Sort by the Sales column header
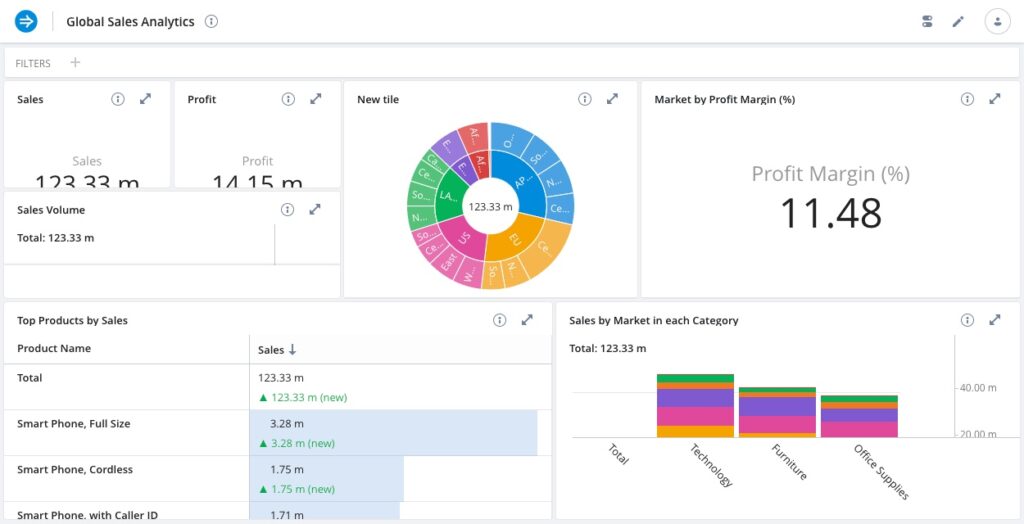 [278, 350]
